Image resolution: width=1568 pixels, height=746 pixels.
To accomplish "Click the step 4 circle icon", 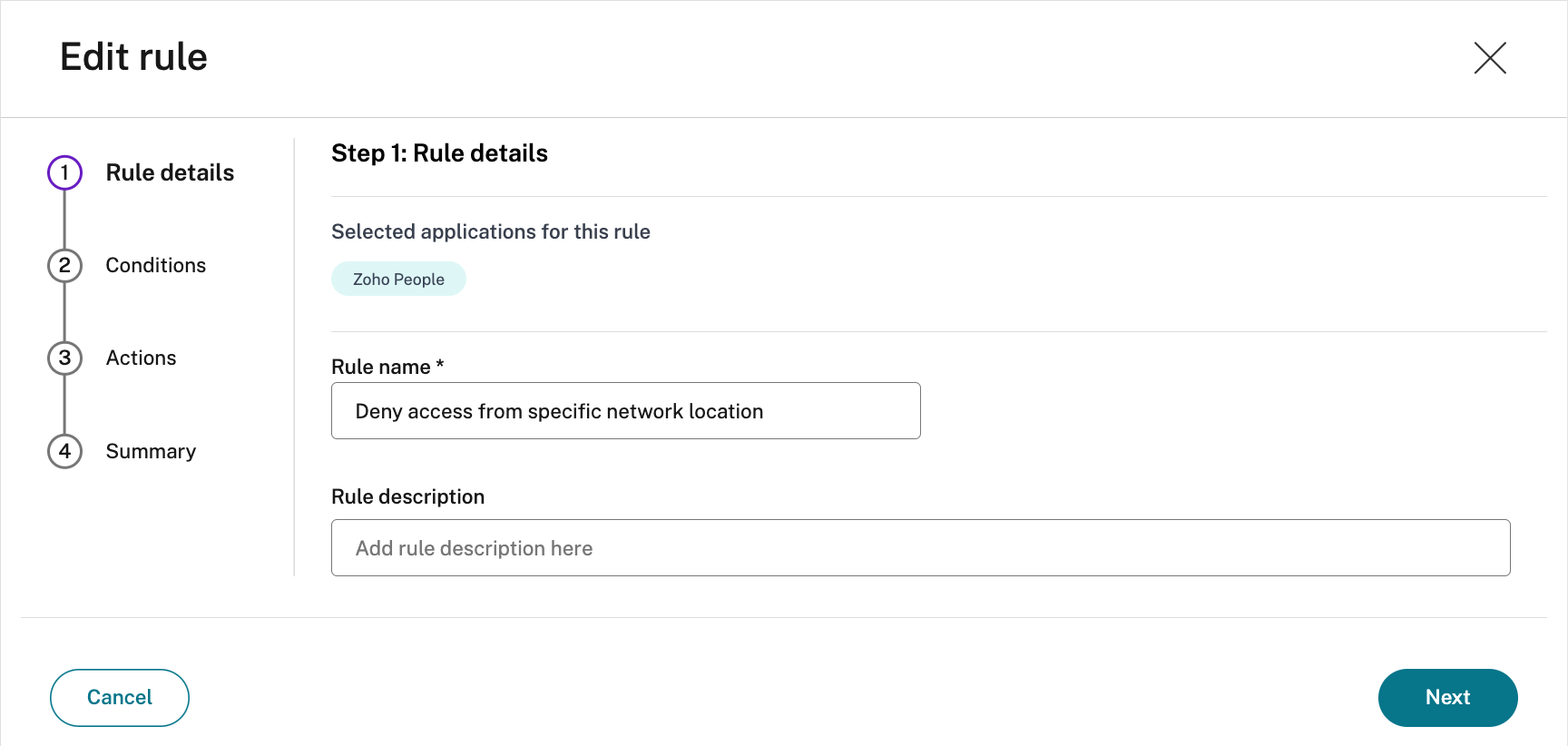I will point(64,451).
